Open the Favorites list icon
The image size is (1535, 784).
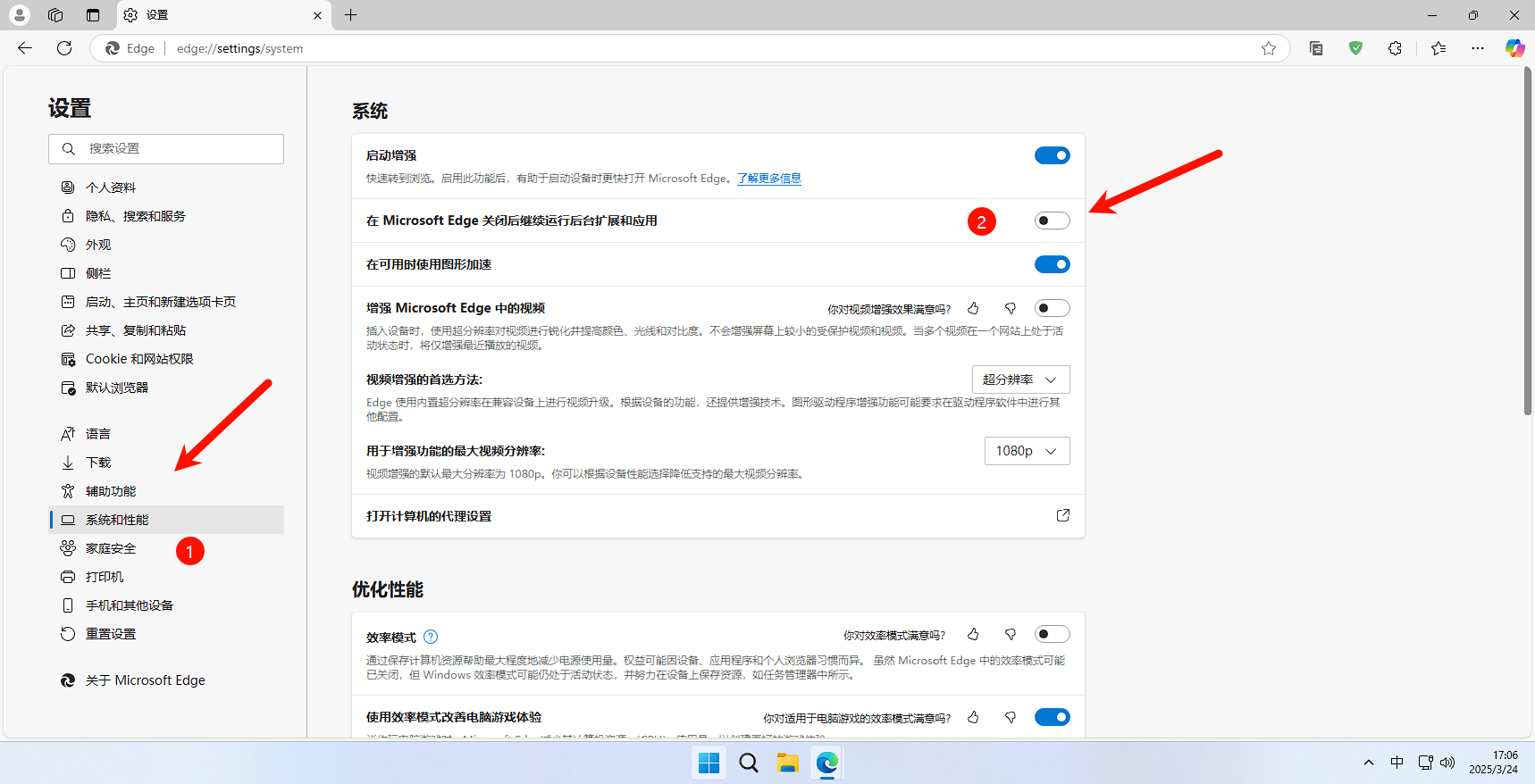click(1439, 48)
